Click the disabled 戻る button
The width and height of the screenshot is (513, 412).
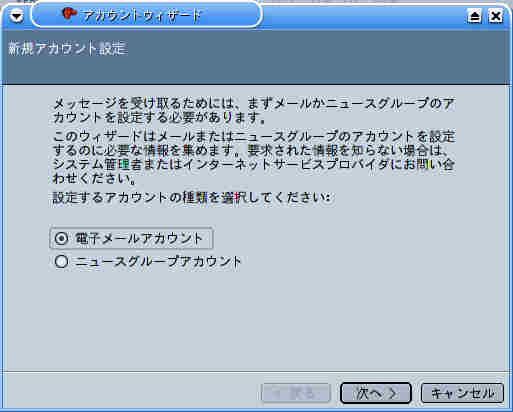pos(296,393)
